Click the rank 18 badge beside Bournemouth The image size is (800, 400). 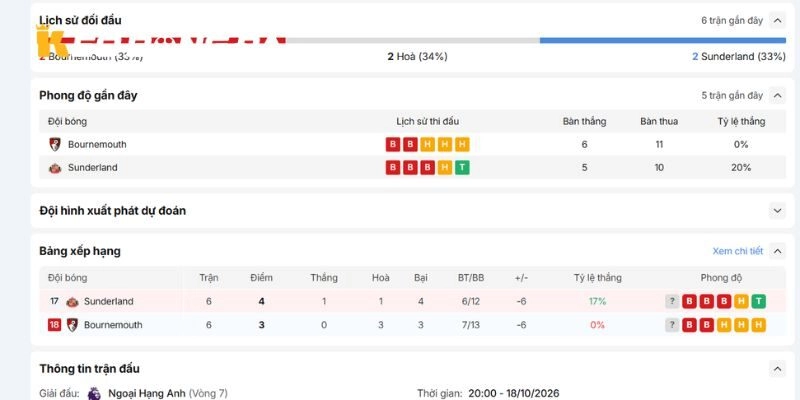coord(54,325)
